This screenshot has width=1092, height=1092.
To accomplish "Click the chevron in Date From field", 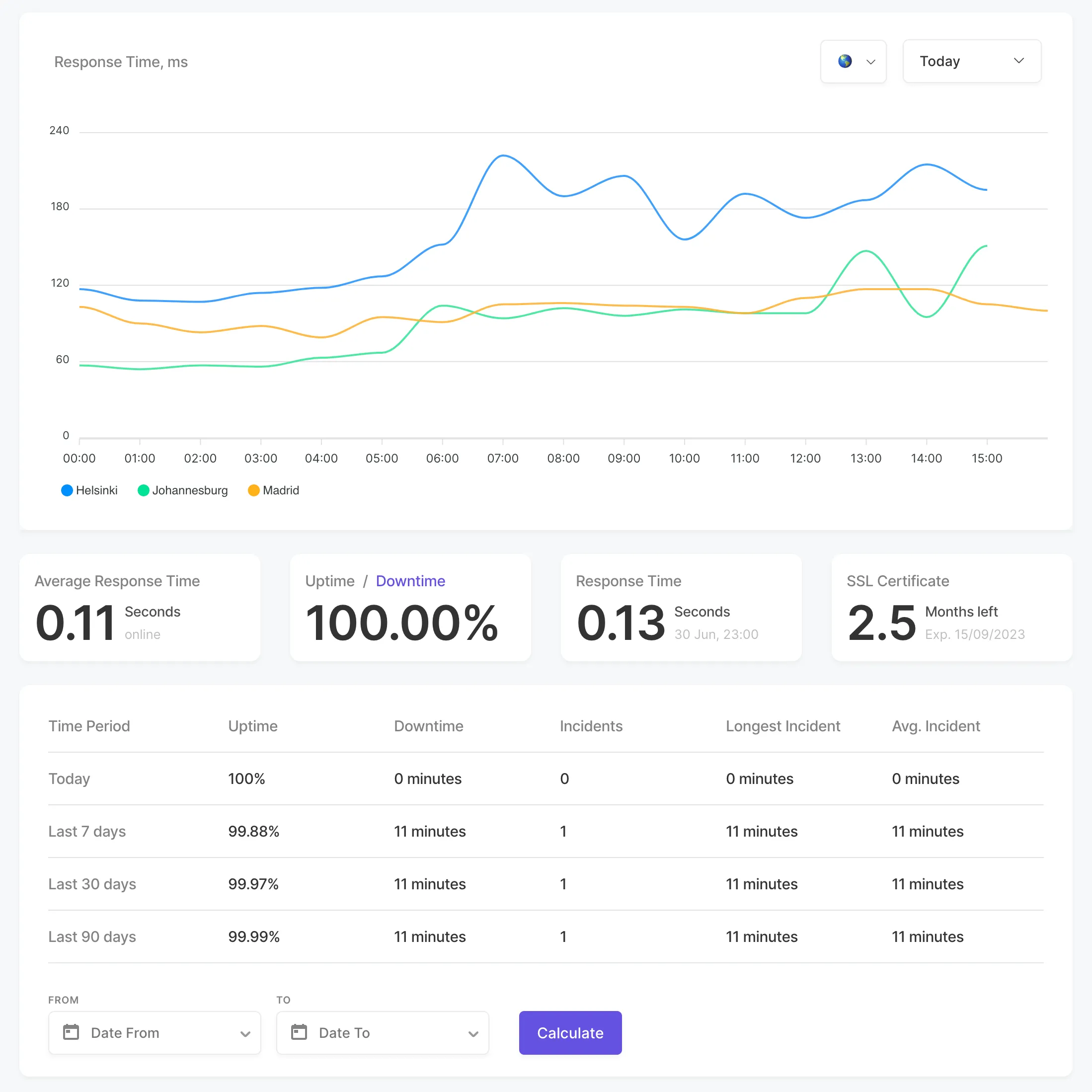I will (x=245, y=1034).
